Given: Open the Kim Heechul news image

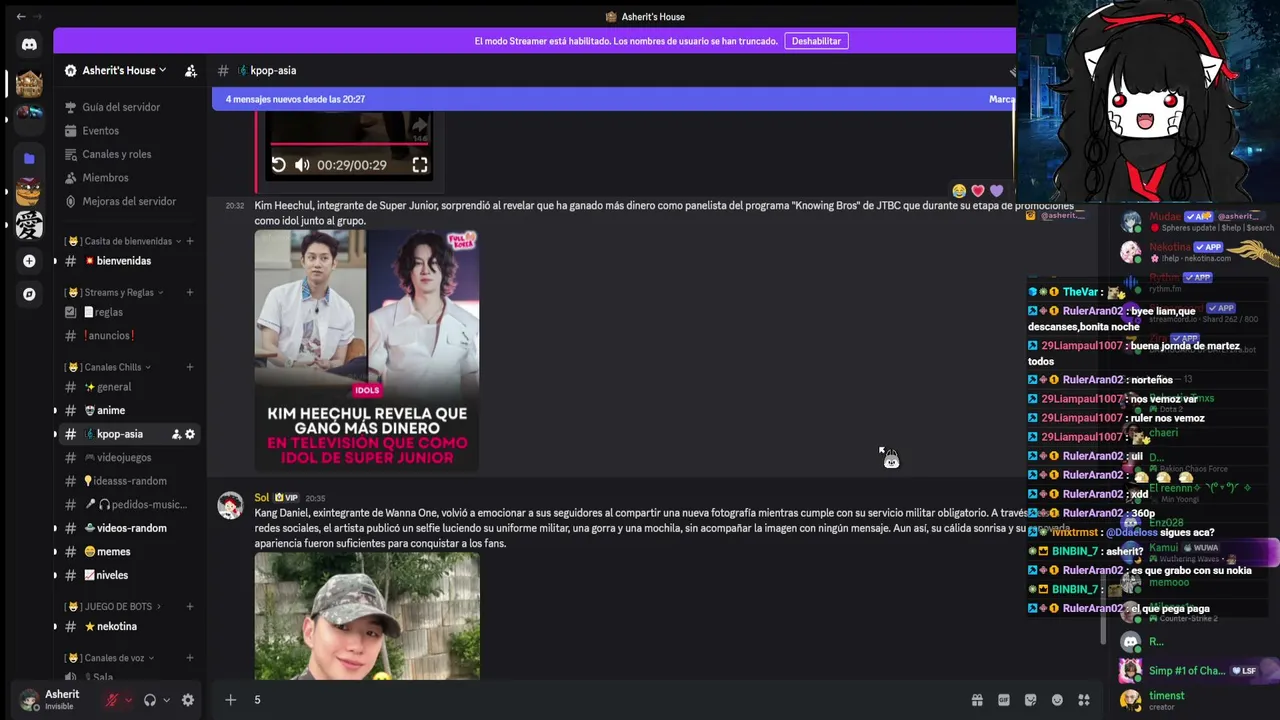Looking at the screenshot, I should (x=367, y=350).
